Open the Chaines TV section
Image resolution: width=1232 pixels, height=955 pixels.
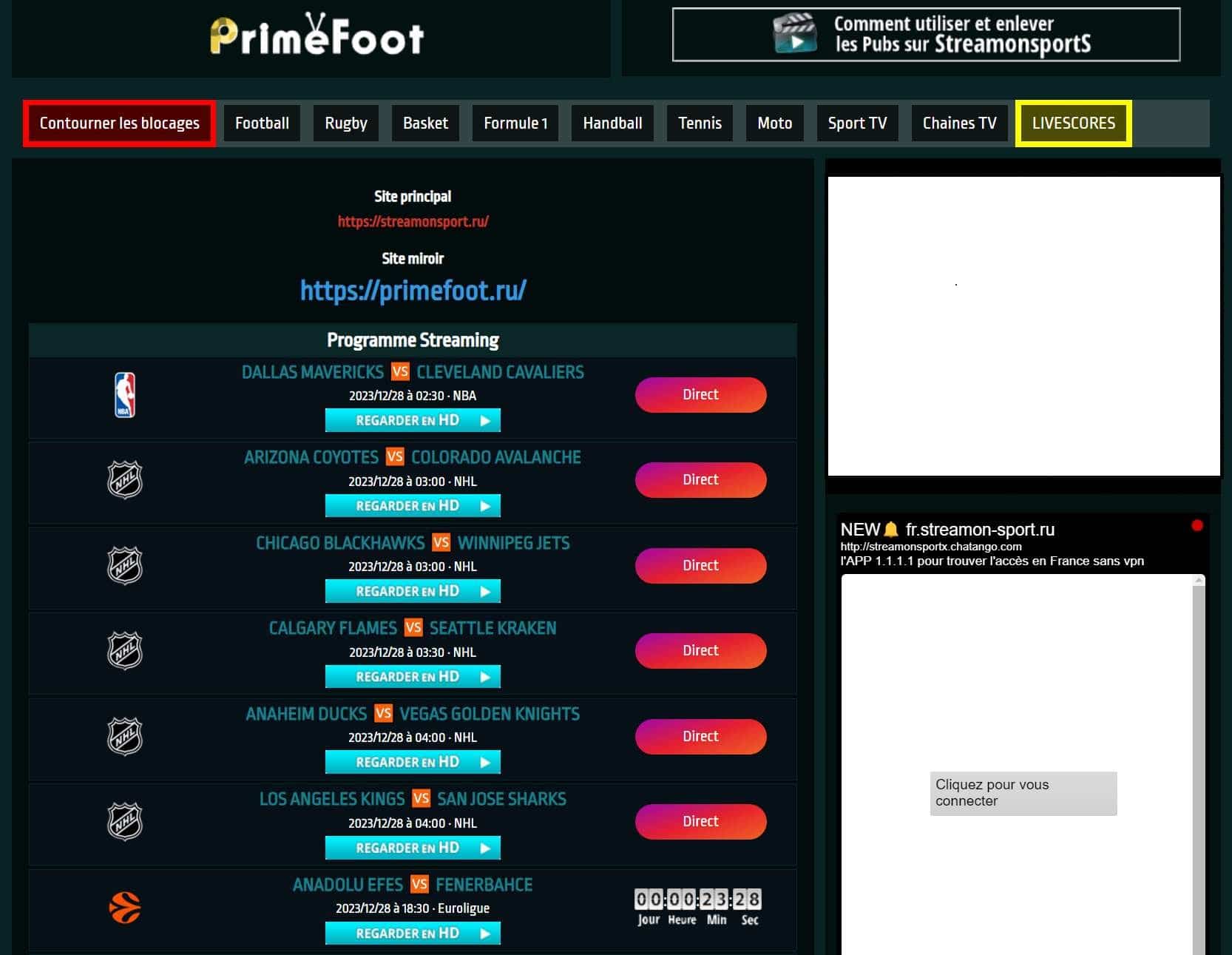click(x=960, y=123)
